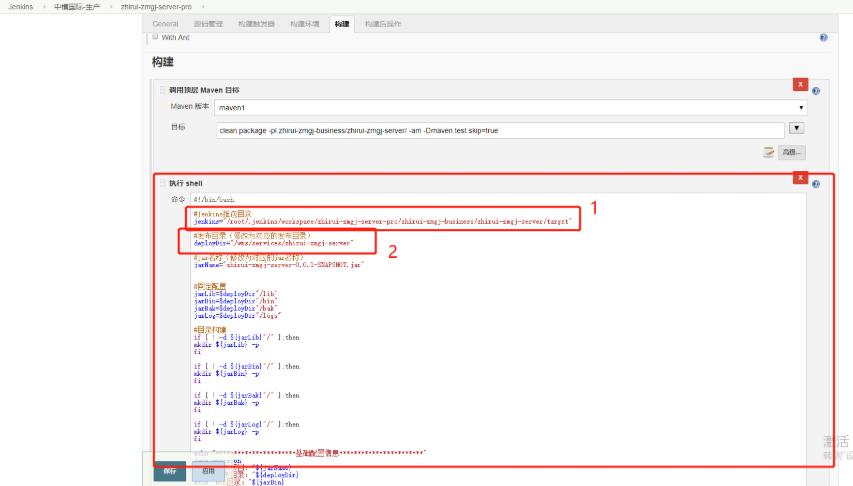The width and height of the screenshot is (853, 486).
Task: Click the deployDir= line in the script
Action: (x=274, y=243)
